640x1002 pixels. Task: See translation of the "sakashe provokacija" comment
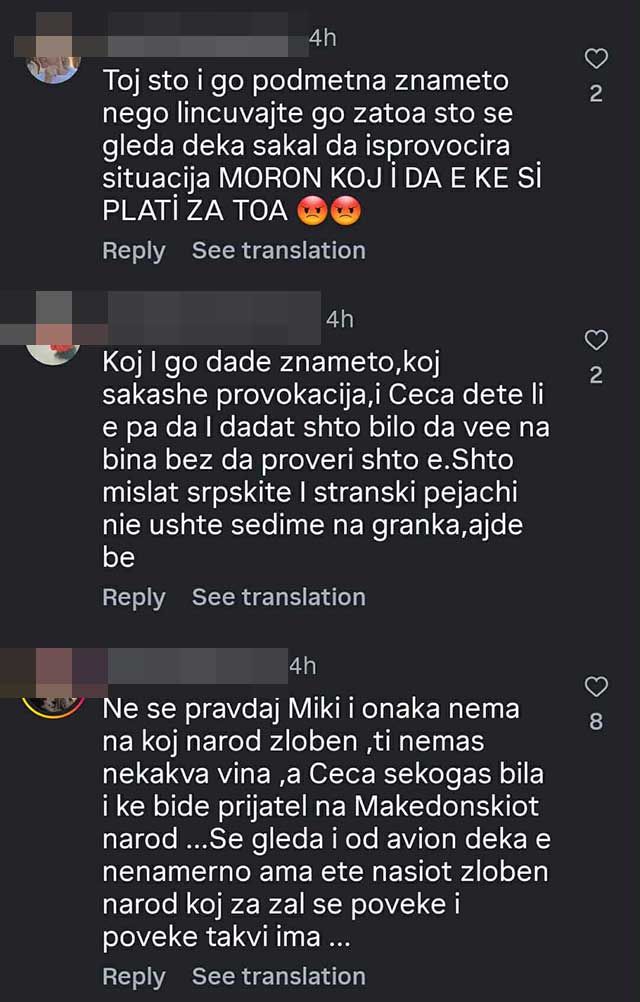coord(278,597)
